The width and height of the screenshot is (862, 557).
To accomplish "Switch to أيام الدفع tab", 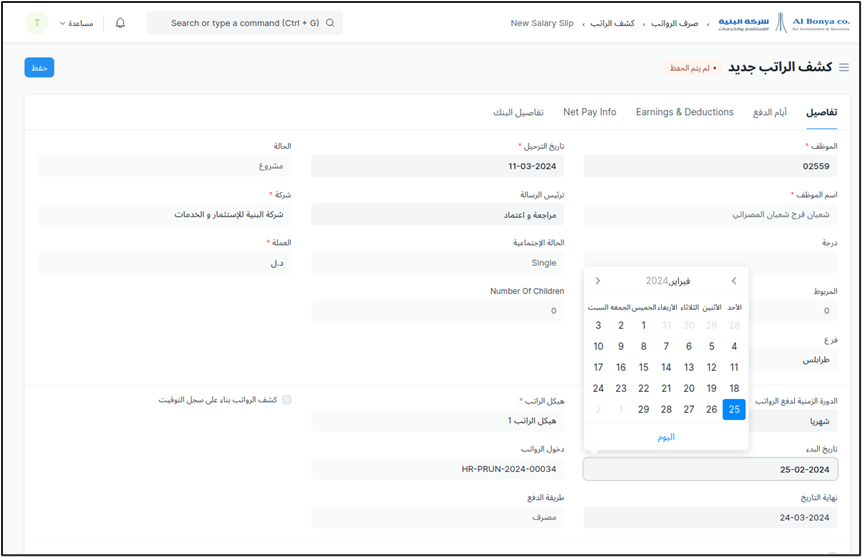I will pyautogui.click(x=770, y=112).
